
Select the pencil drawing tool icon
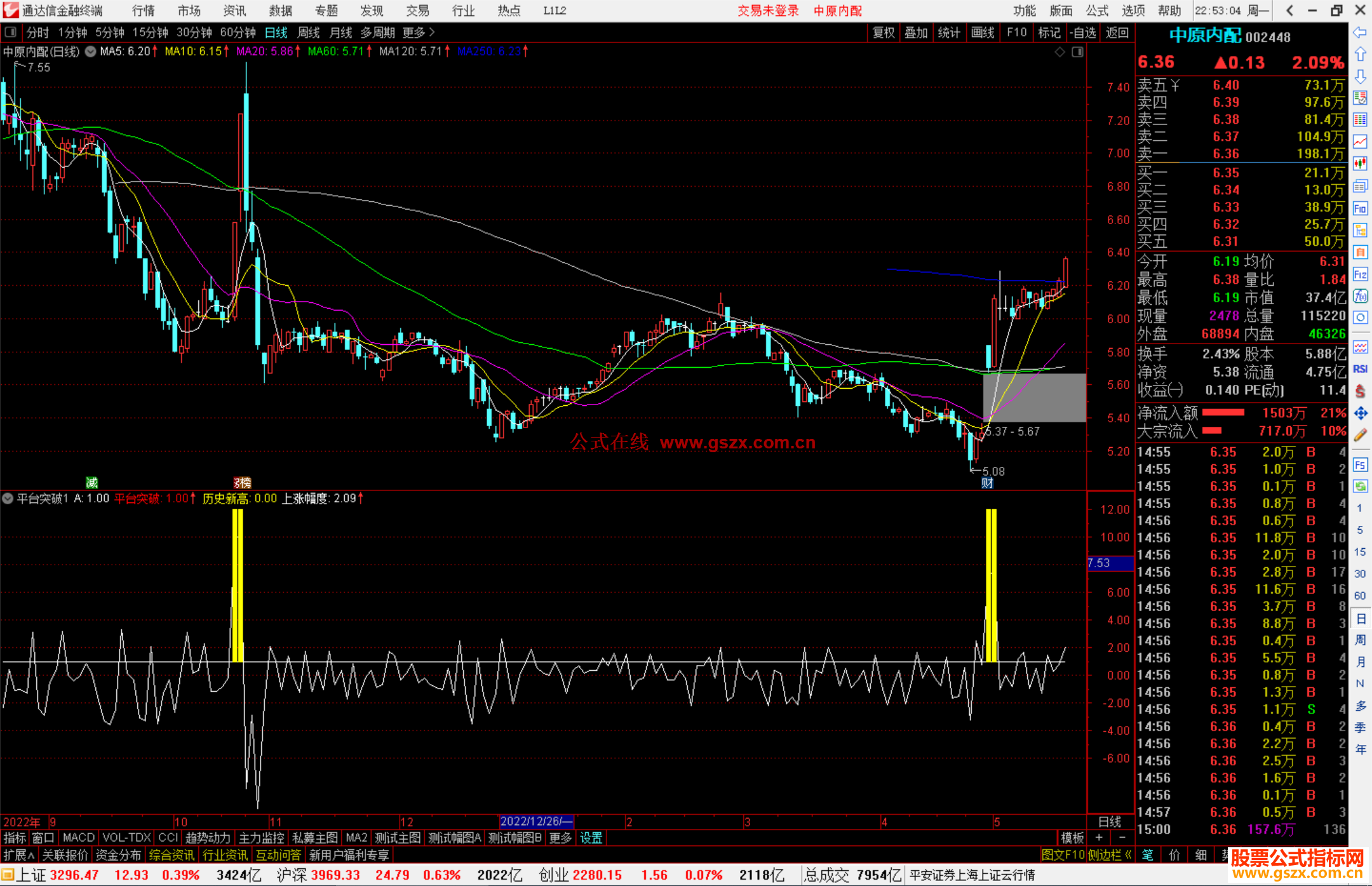[x=1360, y=435]
